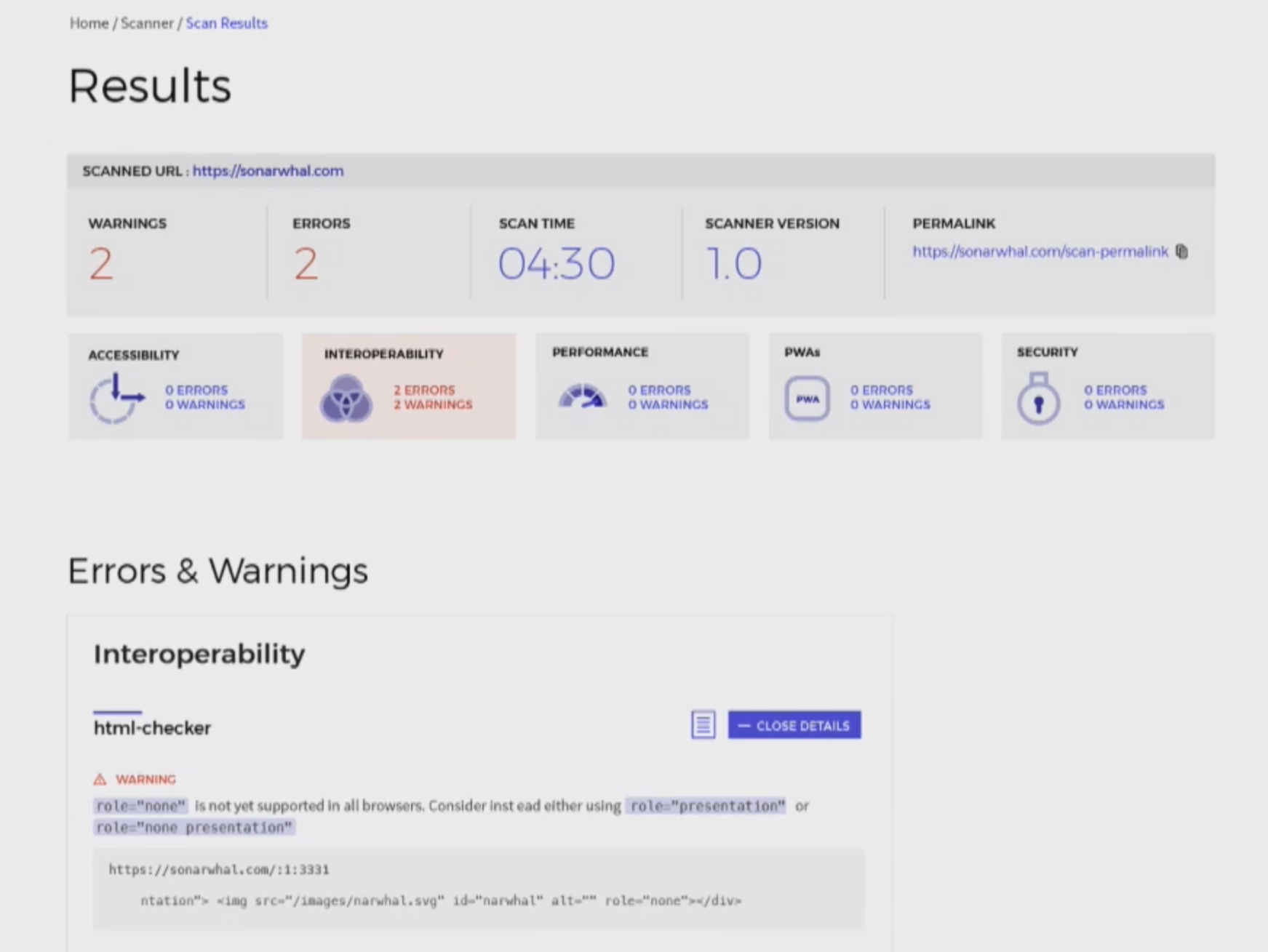This screenshot has height=952, width=1268.
Task: Open scanned URL https://sonarwhal.com
Action: click(x=268, y=171)
